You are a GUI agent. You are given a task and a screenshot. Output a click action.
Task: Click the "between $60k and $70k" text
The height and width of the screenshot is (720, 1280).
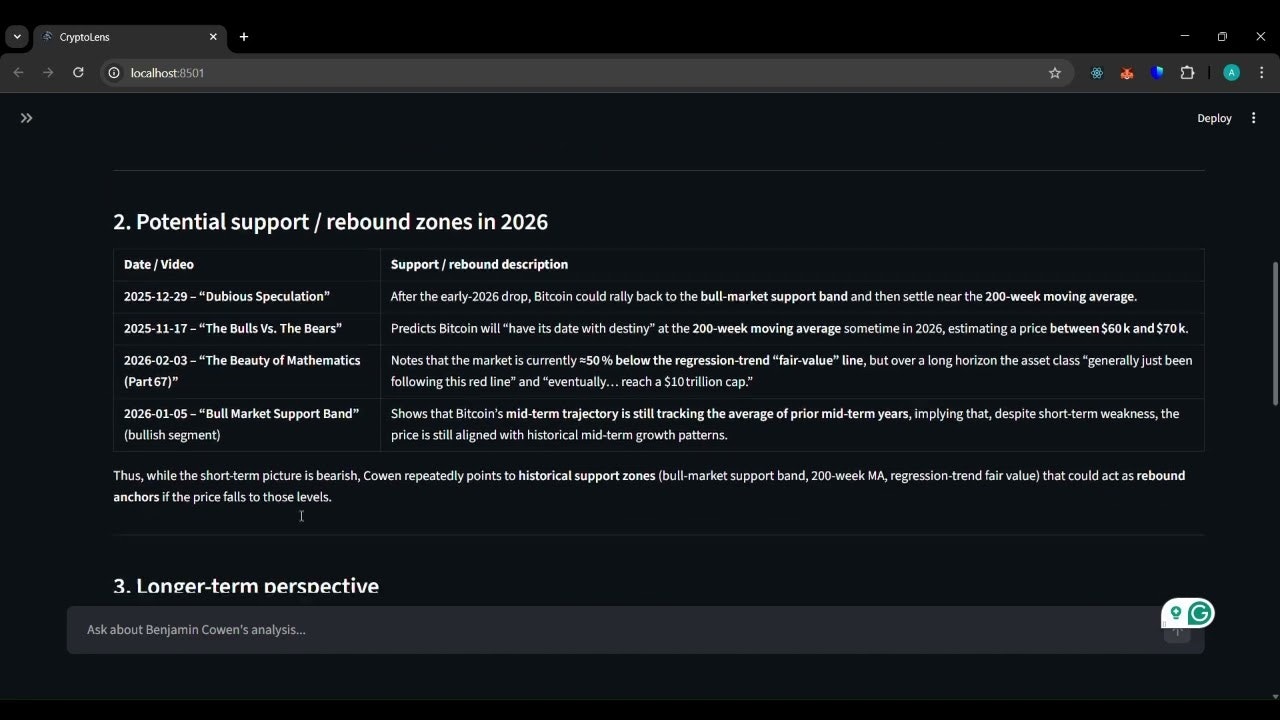[1118, 329]
